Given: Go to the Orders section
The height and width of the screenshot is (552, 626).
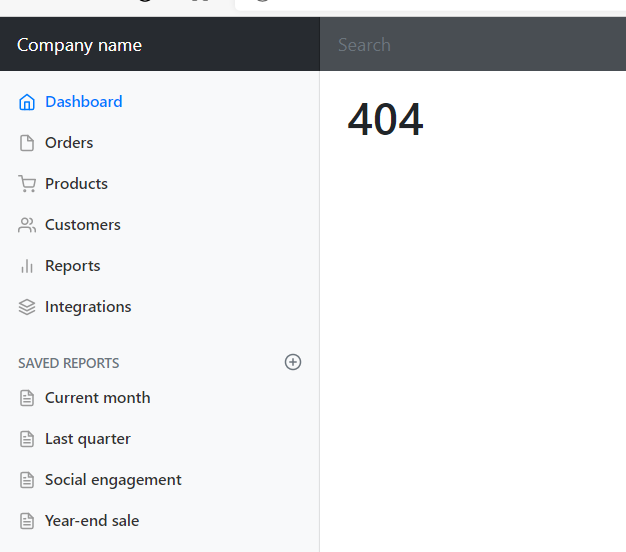Looking at the screenshot, I should 69,143.
